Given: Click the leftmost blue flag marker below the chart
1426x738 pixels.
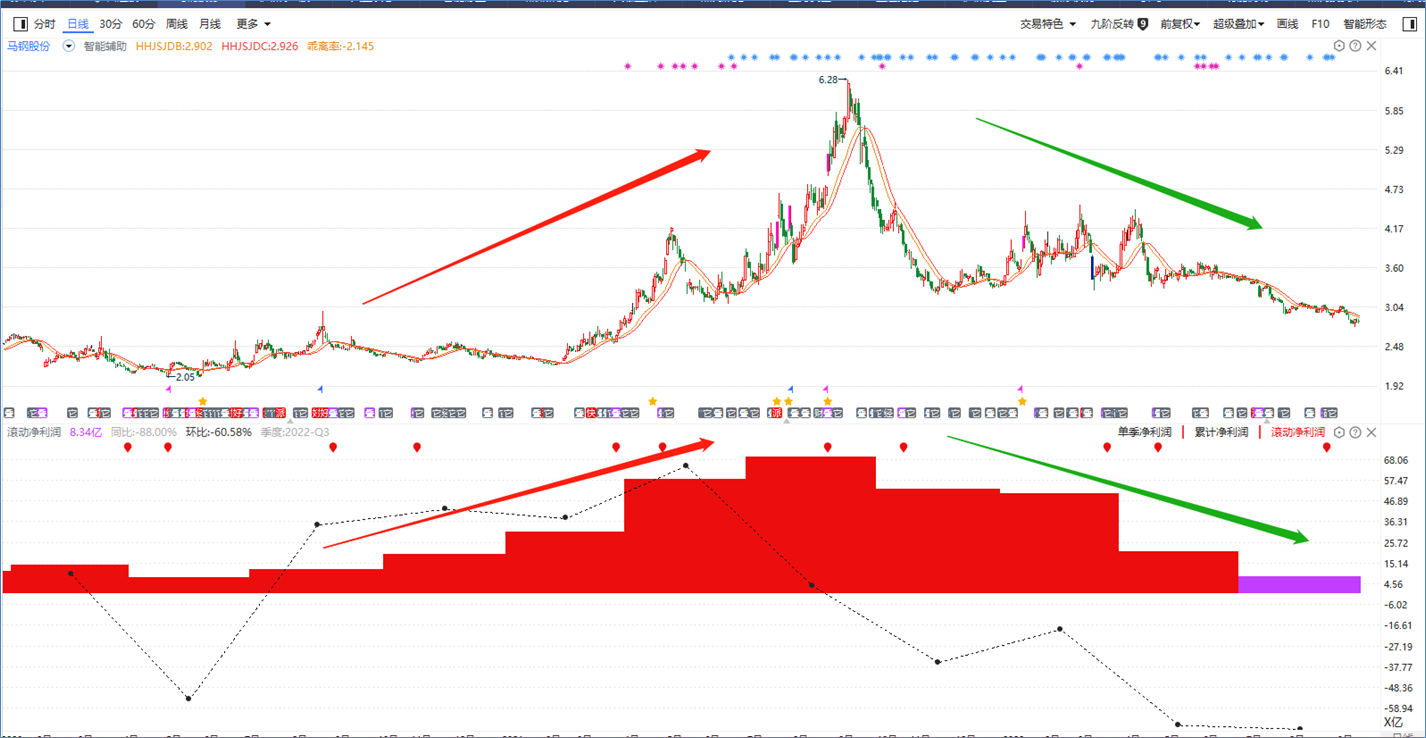Looking at the screenshot, I should click(x=320, y=388).
